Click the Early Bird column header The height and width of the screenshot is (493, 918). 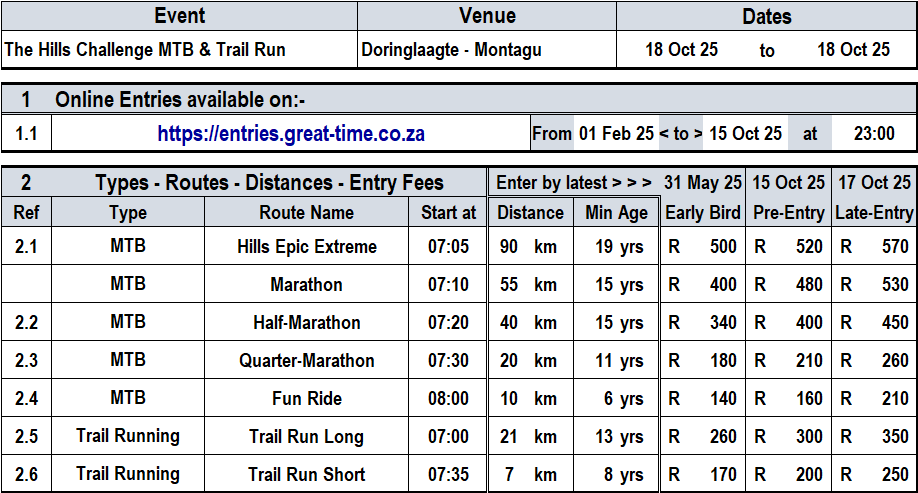pos(703,213)
